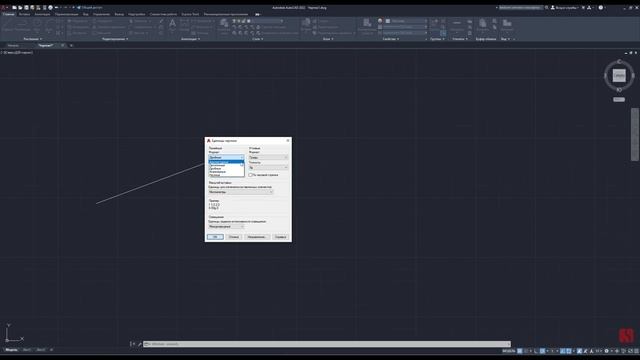The height and width of the screenshot is (360, 640).
Task: Open the Параметризация ribbon tab
Action: [x=67, y=14]
